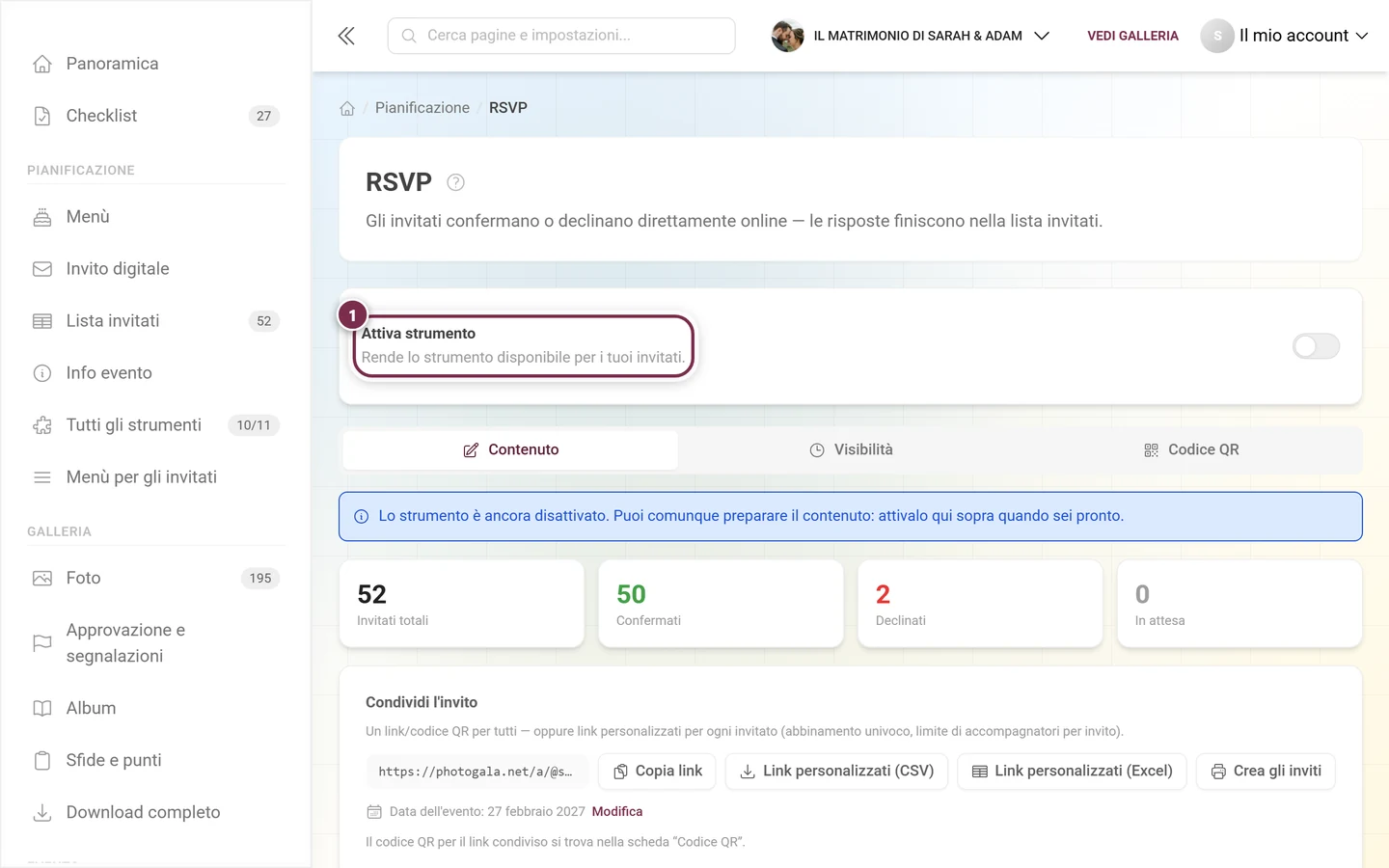This screenshot has width=1389, height=868.
Task: Click the Panoramica house icon in sidebar
Action: pos(42,64)
